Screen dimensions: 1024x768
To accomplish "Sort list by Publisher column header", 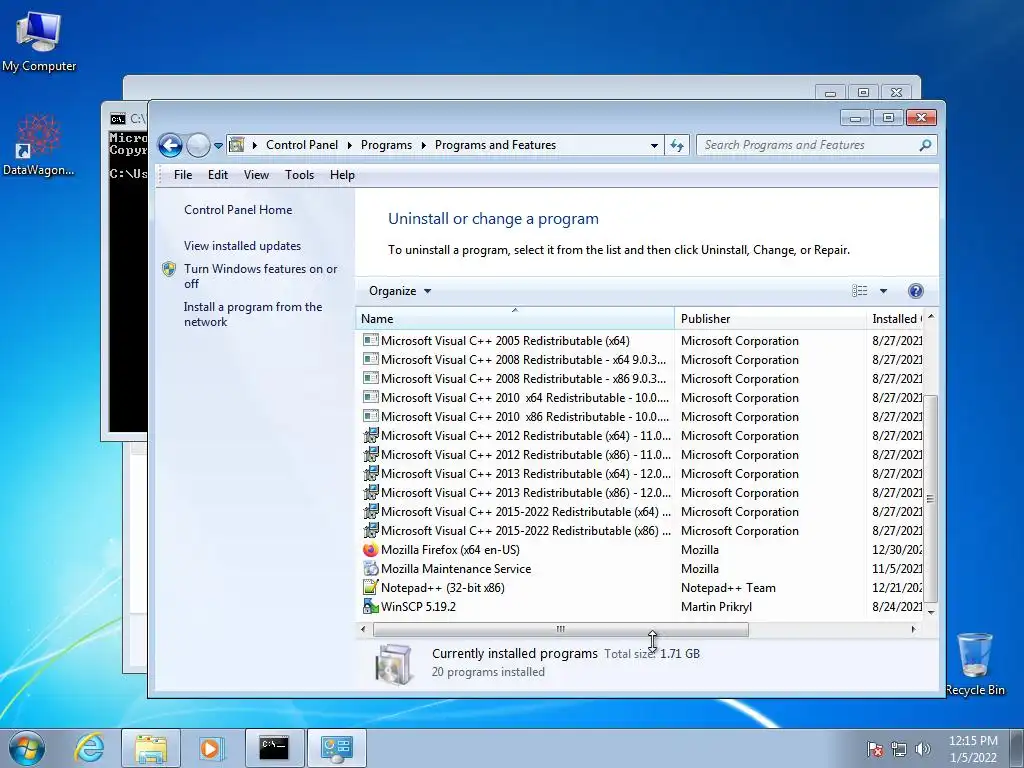I will coord(769,319).
